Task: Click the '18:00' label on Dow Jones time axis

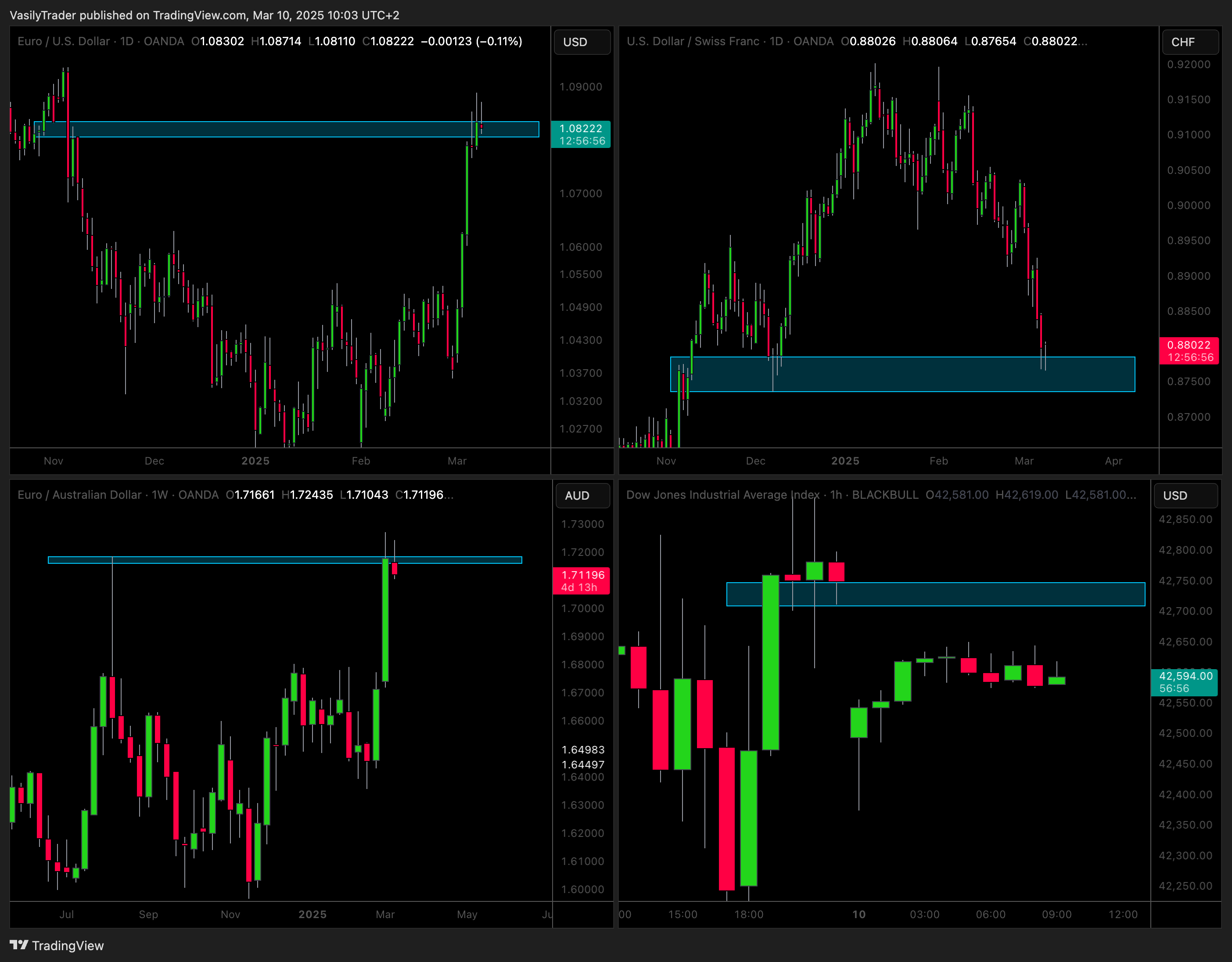Action: point(749,914)
